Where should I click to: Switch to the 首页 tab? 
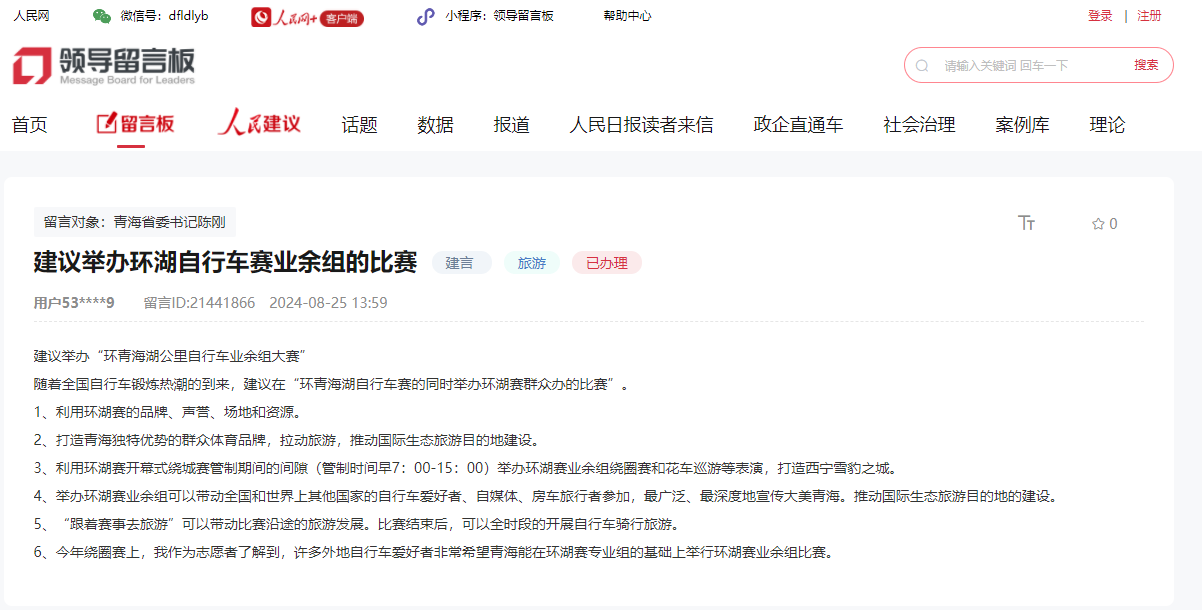click(28, 124)
